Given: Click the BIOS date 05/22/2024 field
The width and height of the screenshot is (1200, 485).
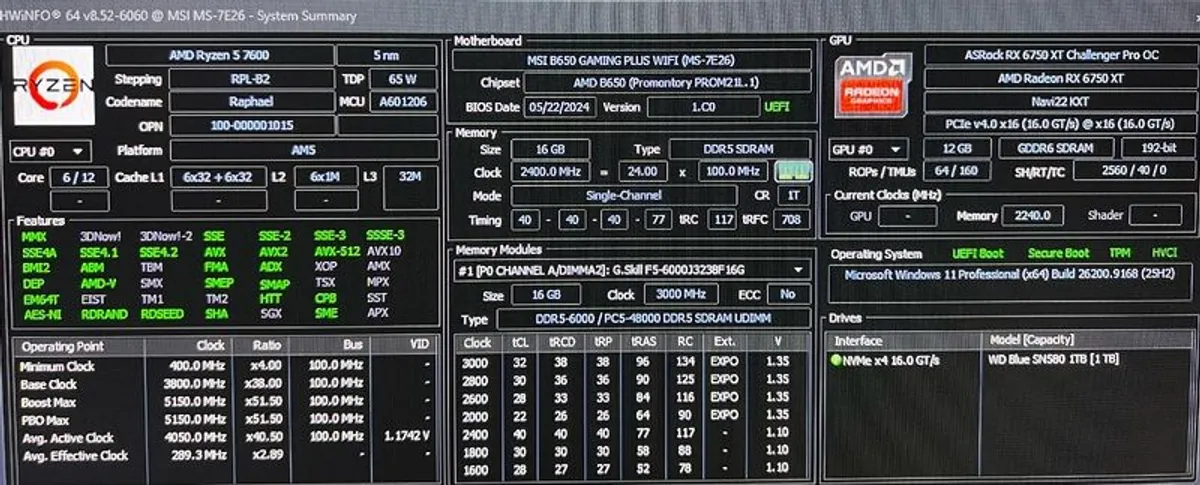Looking at the screenshot, I should (x=560, y=107).
